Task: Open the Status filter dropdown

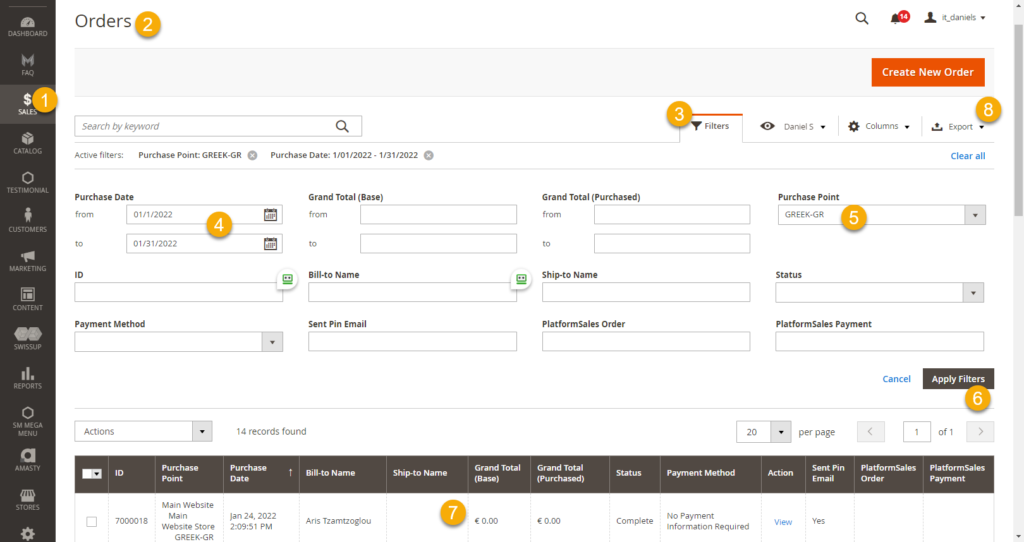Action: pyautogui.click(x=972, y=292)
